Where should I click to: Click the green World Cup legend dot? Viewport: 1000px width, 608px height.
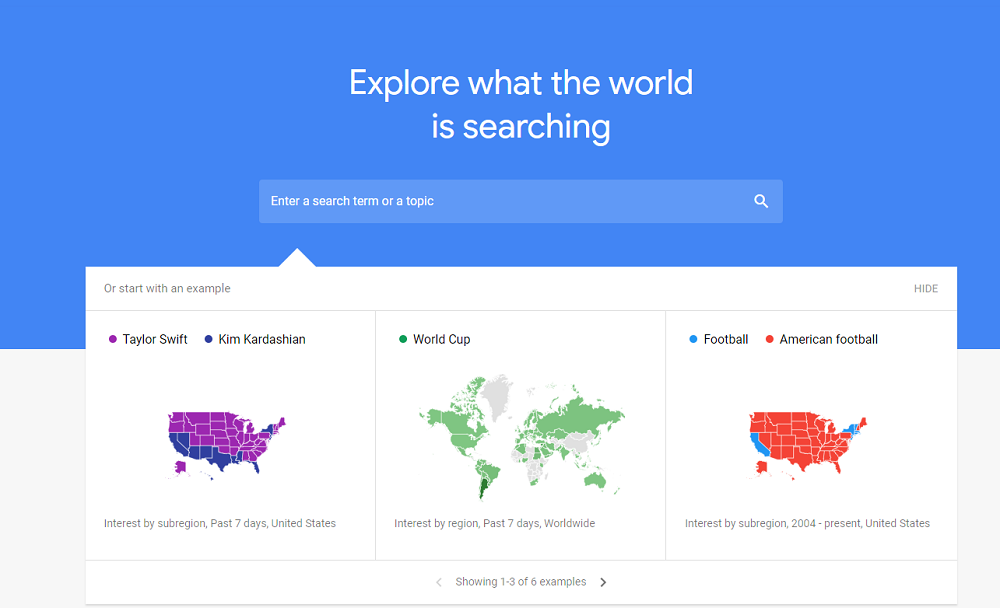tap(403, 339)
